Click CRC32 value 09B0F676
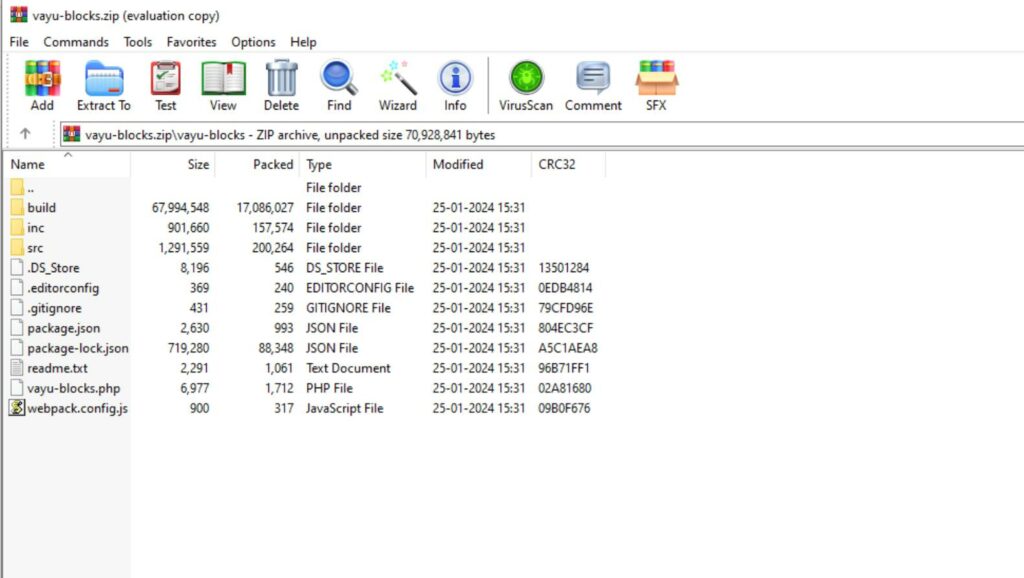Screen dimensions: 1024x578 pyautogui.click(x=564, y=408)
